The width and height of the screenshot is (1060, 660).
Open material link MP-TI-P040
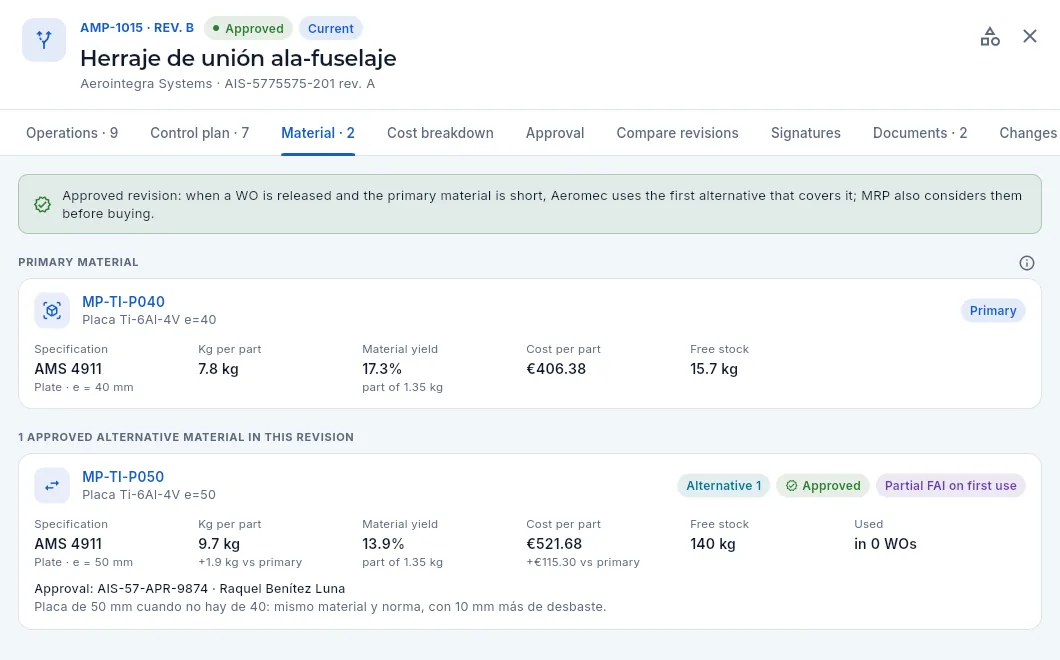click(x=124, y=302)
